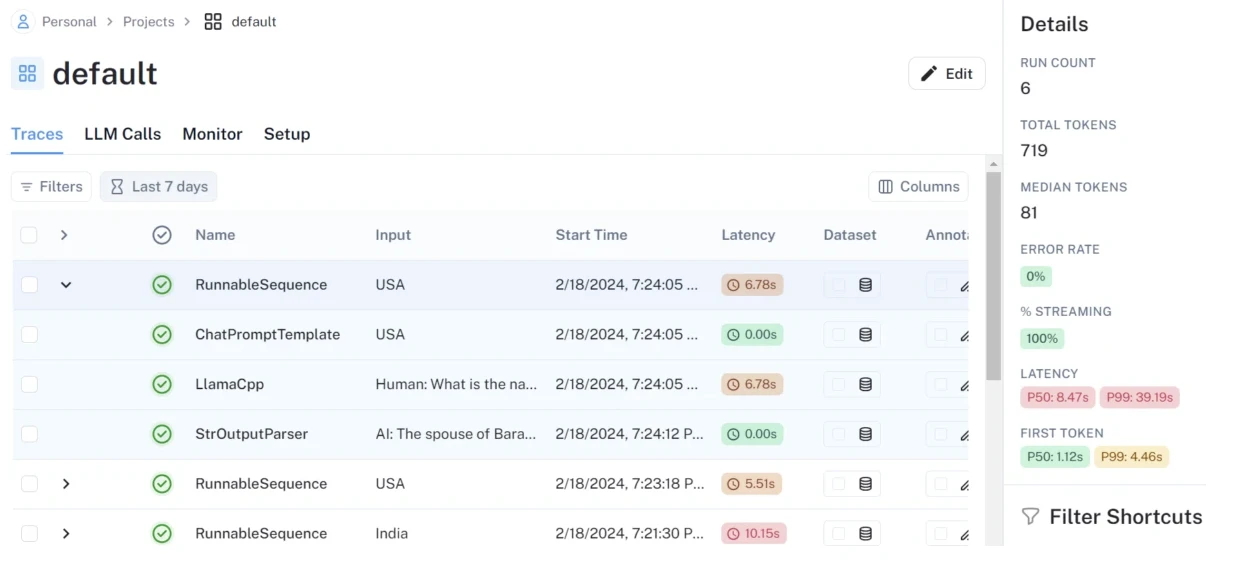
Task: Click success check icon on StrOutputParser row
Action: pyautogui.click(x=162, y=434)
